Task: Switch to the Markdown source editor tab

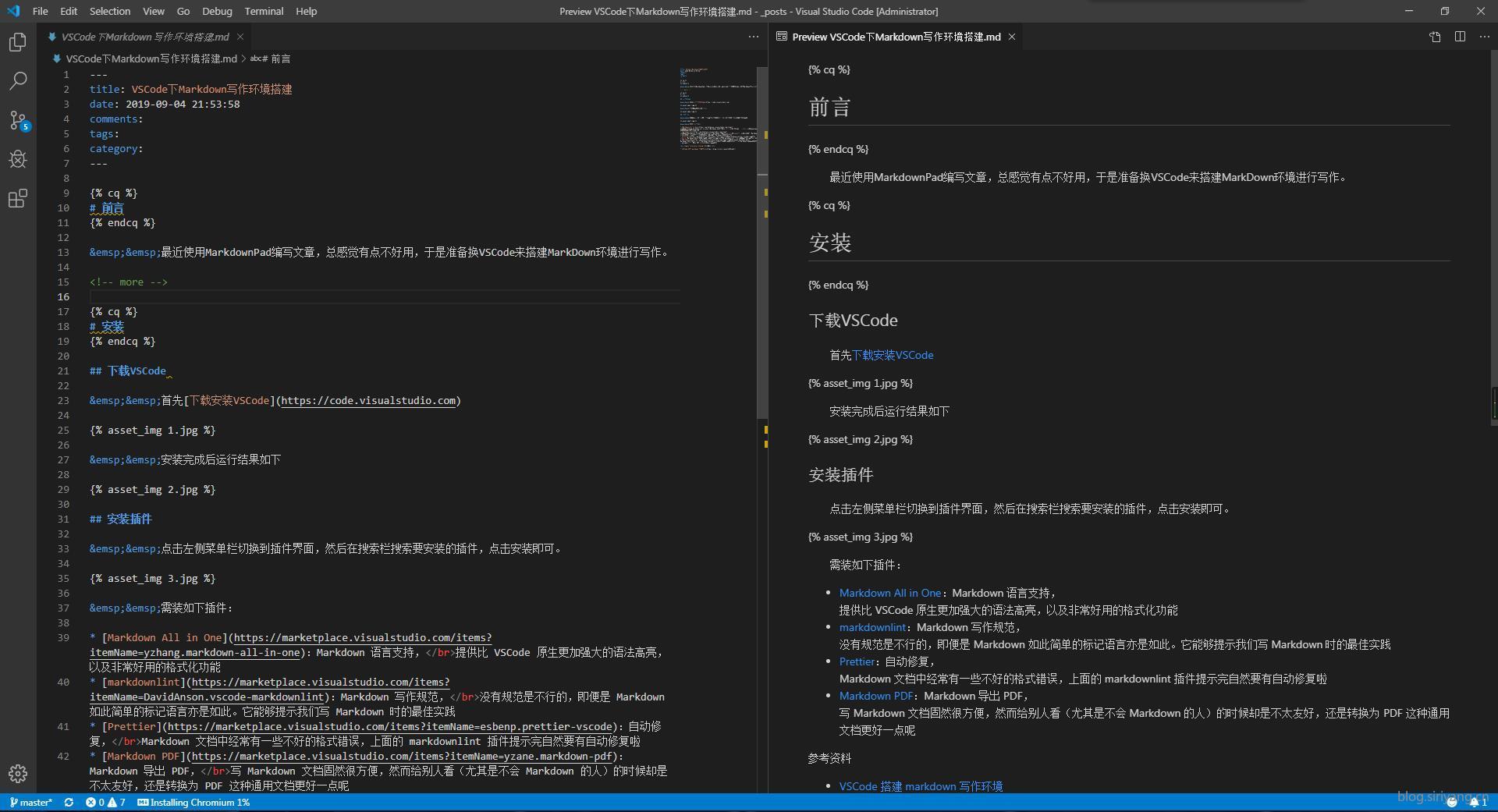Action: [145, 37]
